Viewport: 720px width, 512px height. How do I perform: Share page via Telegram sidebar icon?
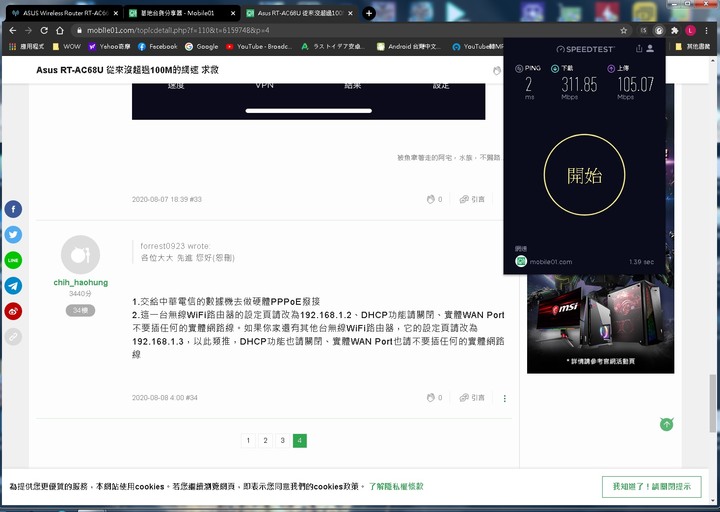tap(13, 286)
